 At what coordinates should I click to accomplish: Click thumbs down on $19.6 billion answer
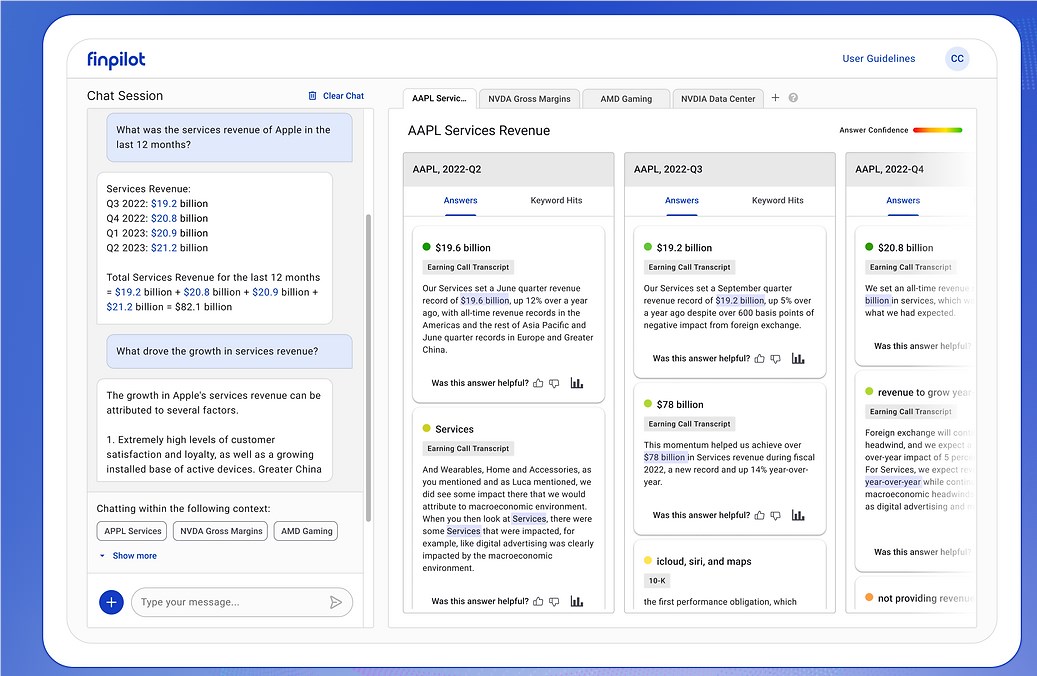click(554, 383)
